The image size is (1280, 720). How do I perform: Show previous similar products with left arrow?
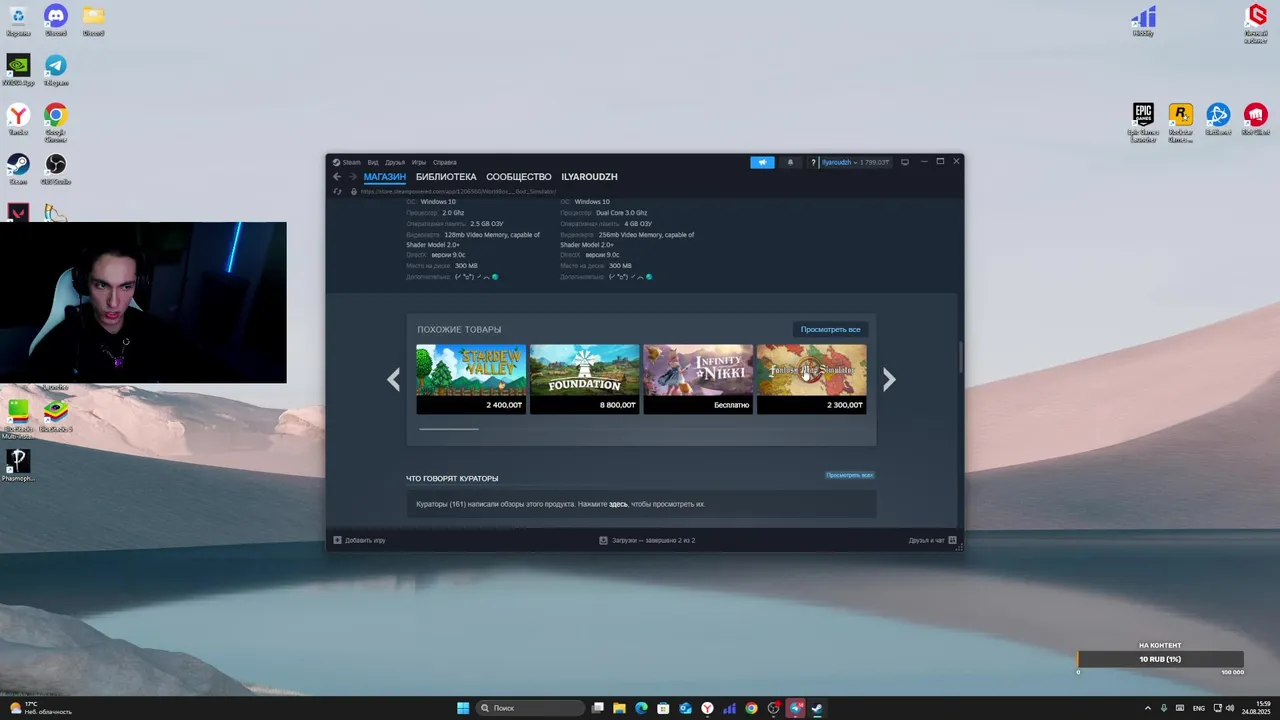pyautogui.click(x=393, y=379)
